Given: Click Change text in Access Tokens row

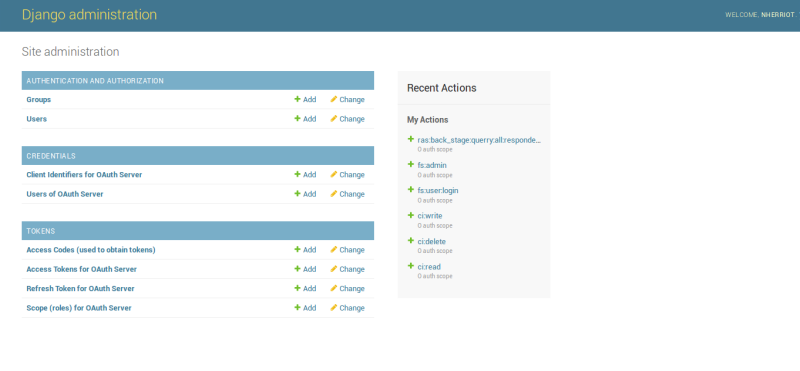Looking at the screenshot, I should click(x=352, y=269).
